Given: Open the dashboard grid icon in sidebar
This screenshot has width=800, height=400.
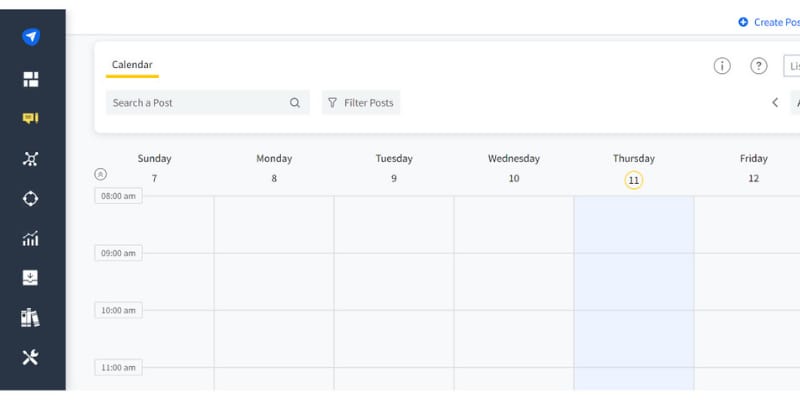Looking at the screenshot, I should point(31,78).
